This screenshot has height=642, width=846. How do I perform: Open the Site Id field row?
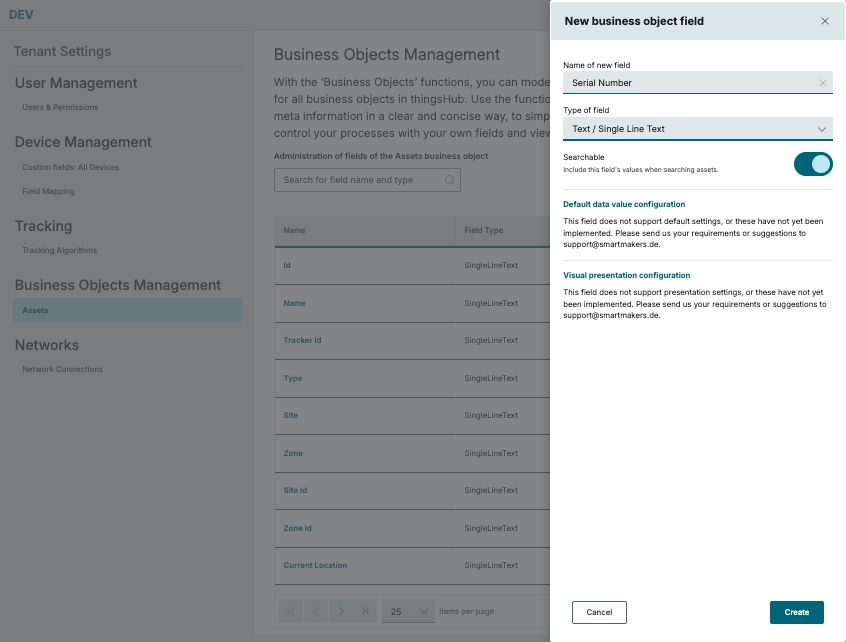coord(412,490)
